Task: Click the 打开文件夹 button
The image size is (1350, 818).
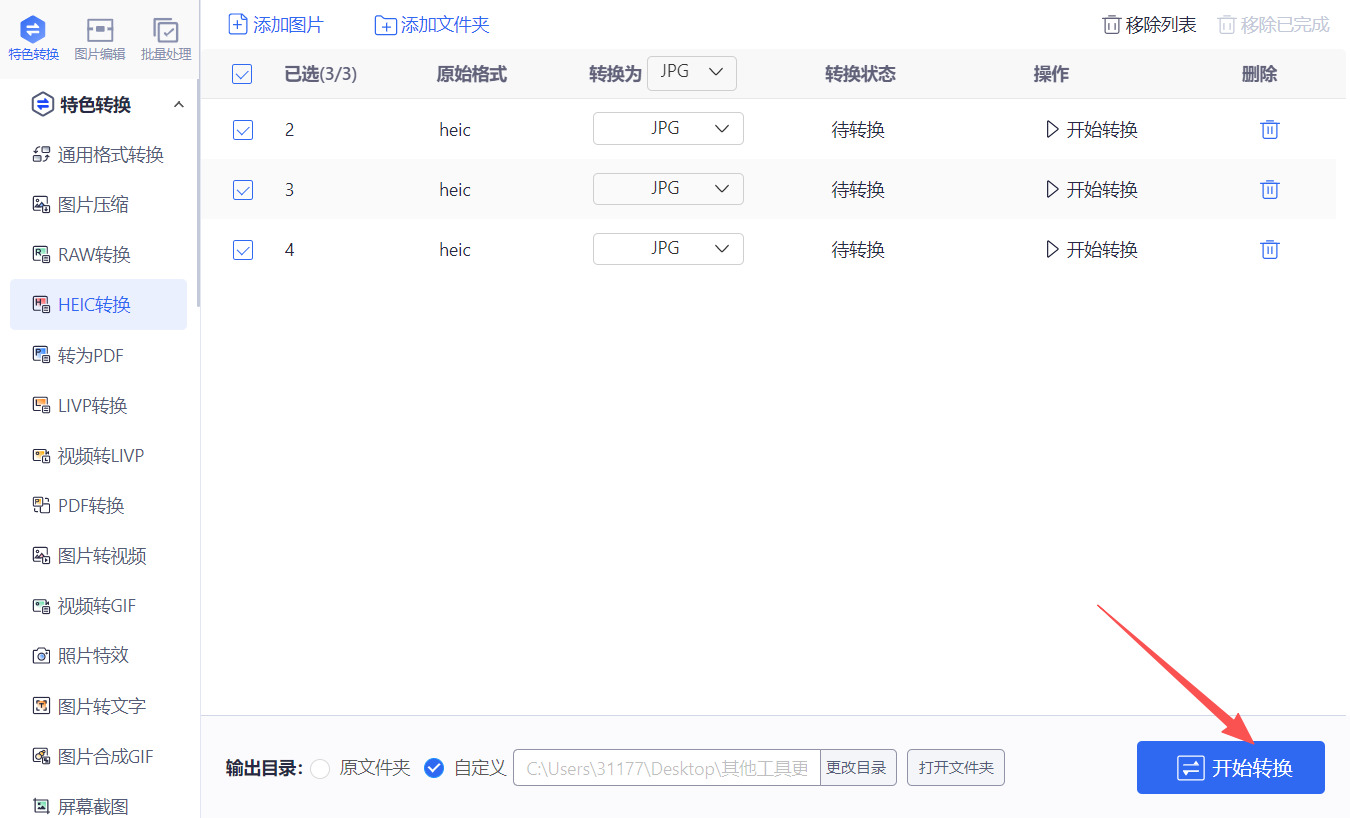Action: point(956,768)
